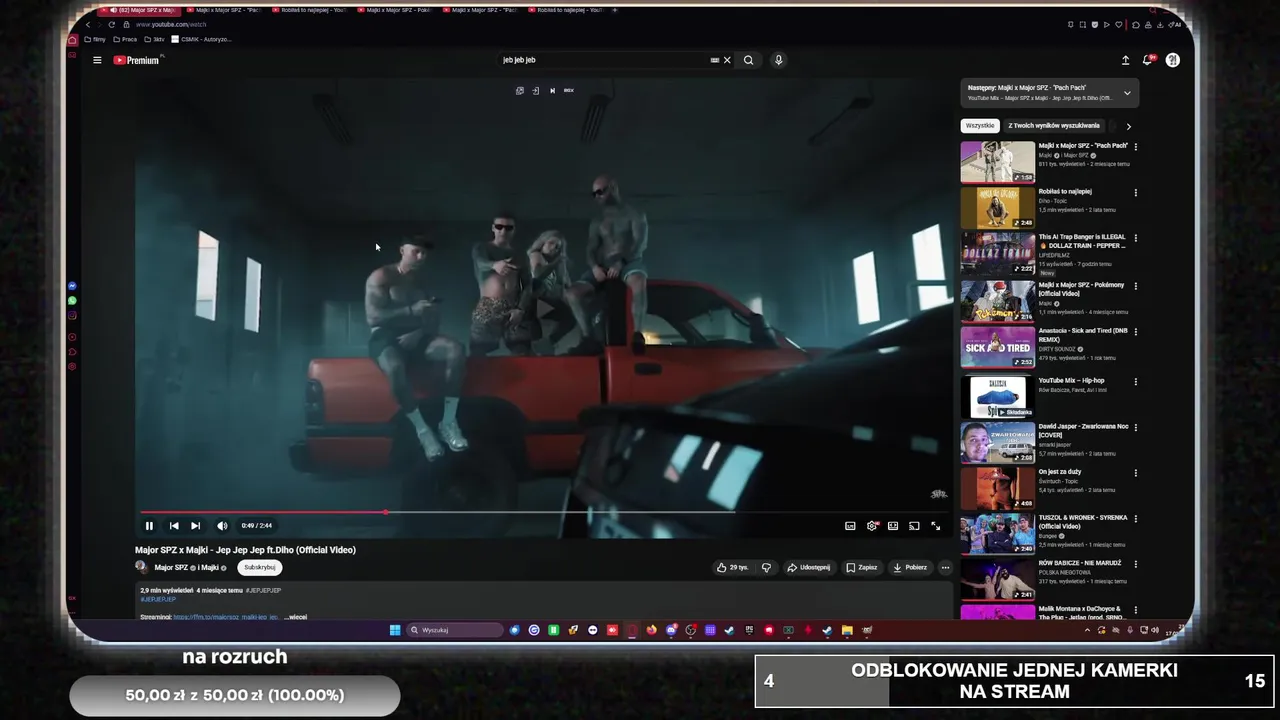Open Pokémony Official Video title

point(1081,289)
